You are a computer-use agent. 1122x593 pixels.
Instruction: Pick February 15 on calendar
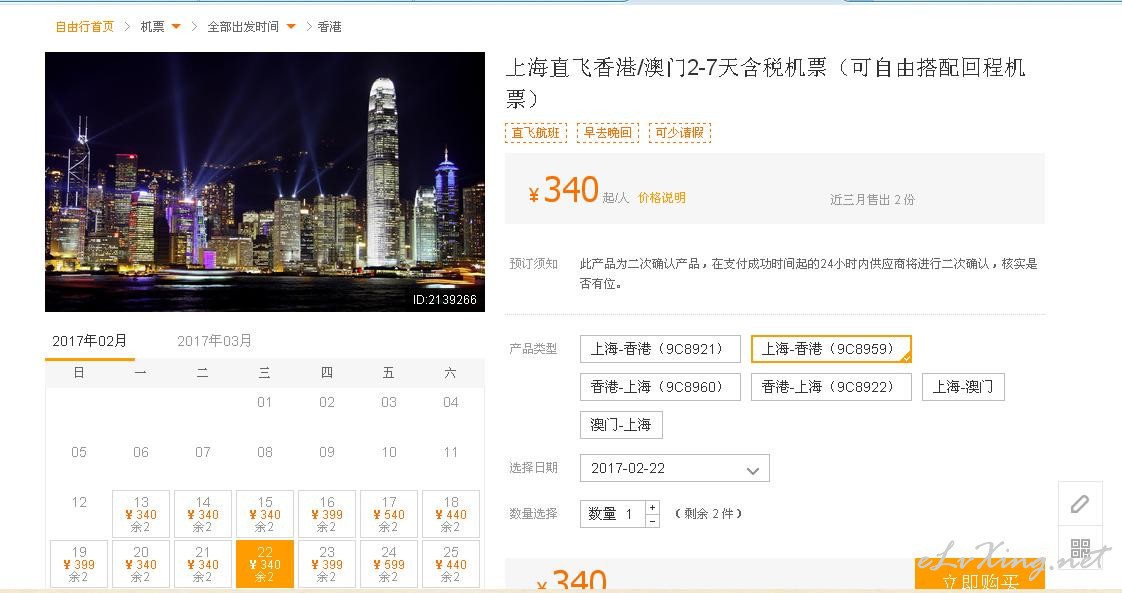pos(265,514)
